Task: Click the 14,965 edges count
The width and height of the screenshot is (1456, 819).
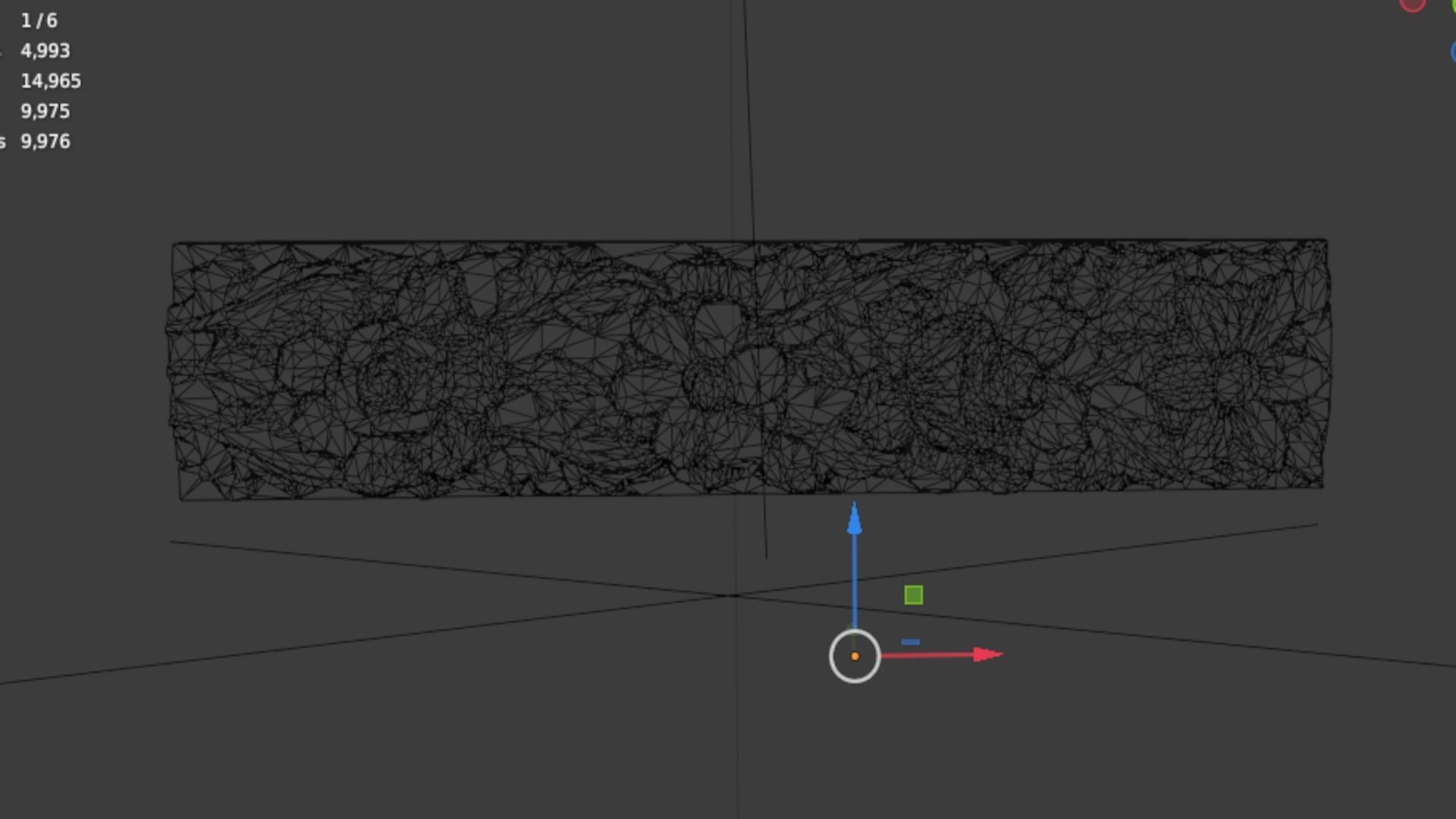Action: tap(51, 81)
